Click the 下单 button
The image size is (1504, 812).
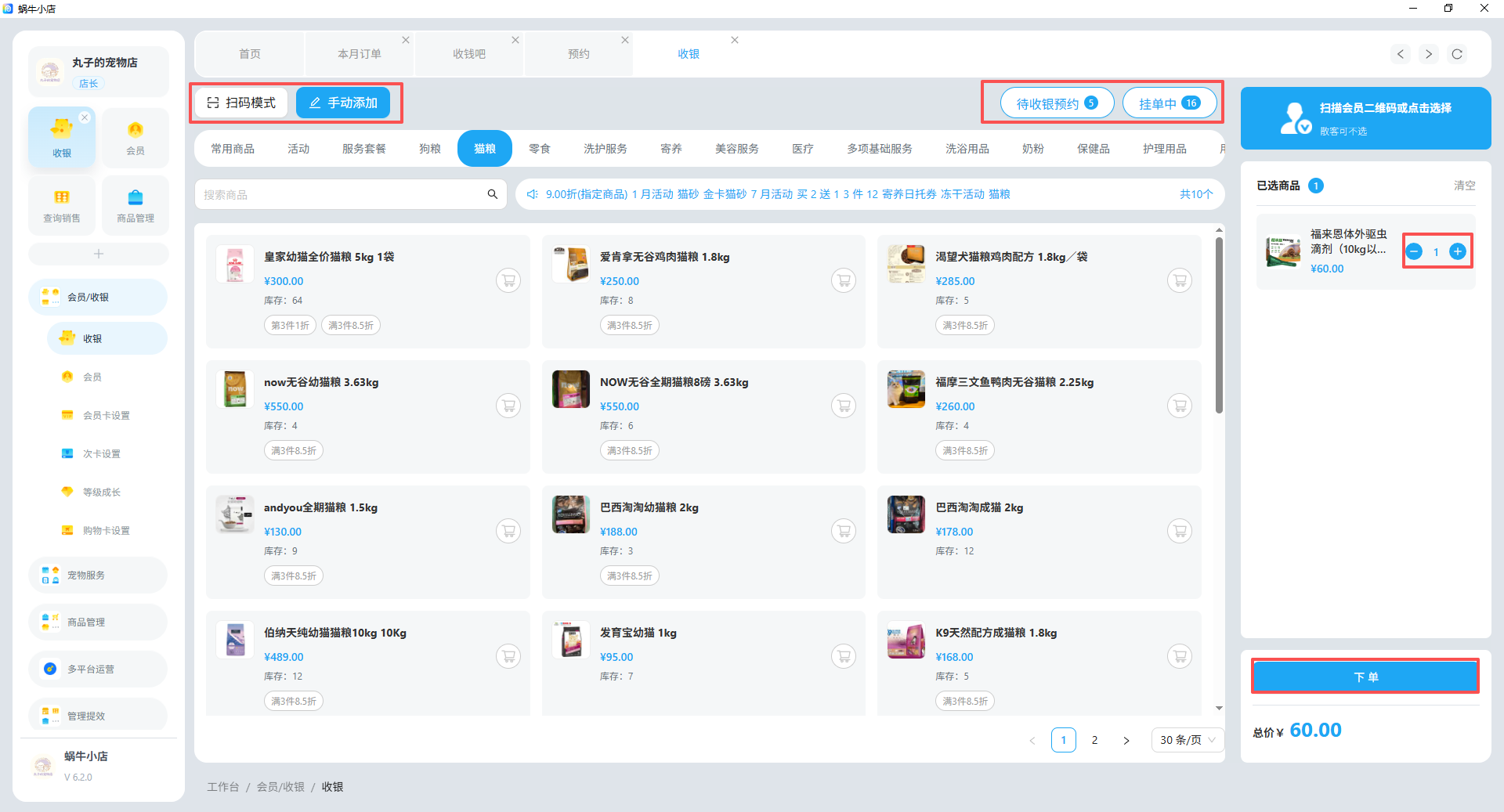(1365, 677)
